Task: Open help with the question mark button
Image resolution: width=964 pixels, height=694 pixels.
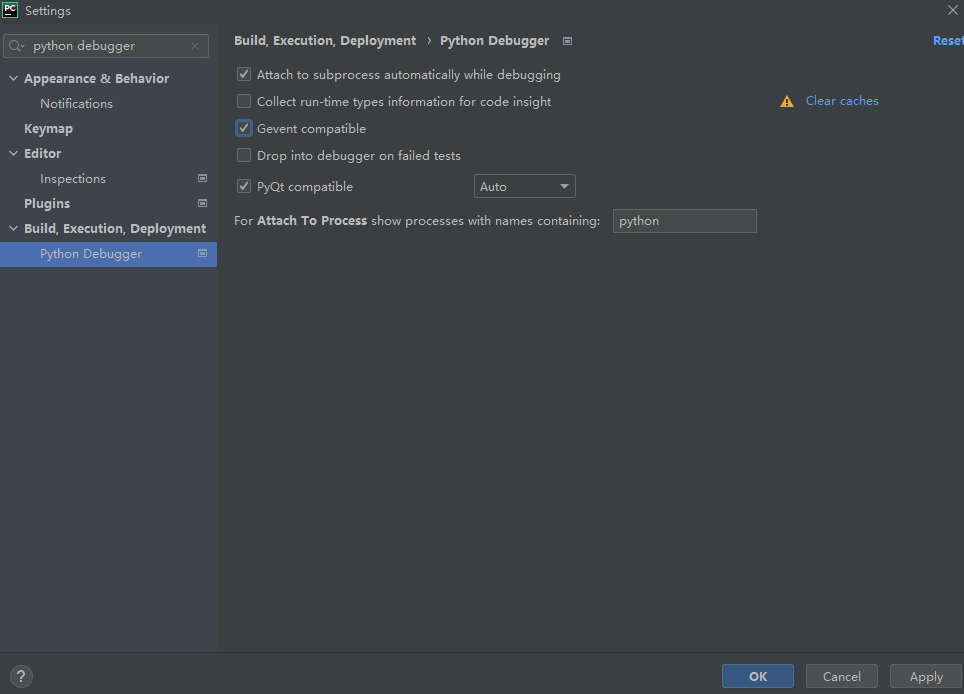Action: [x=21, y=676]
